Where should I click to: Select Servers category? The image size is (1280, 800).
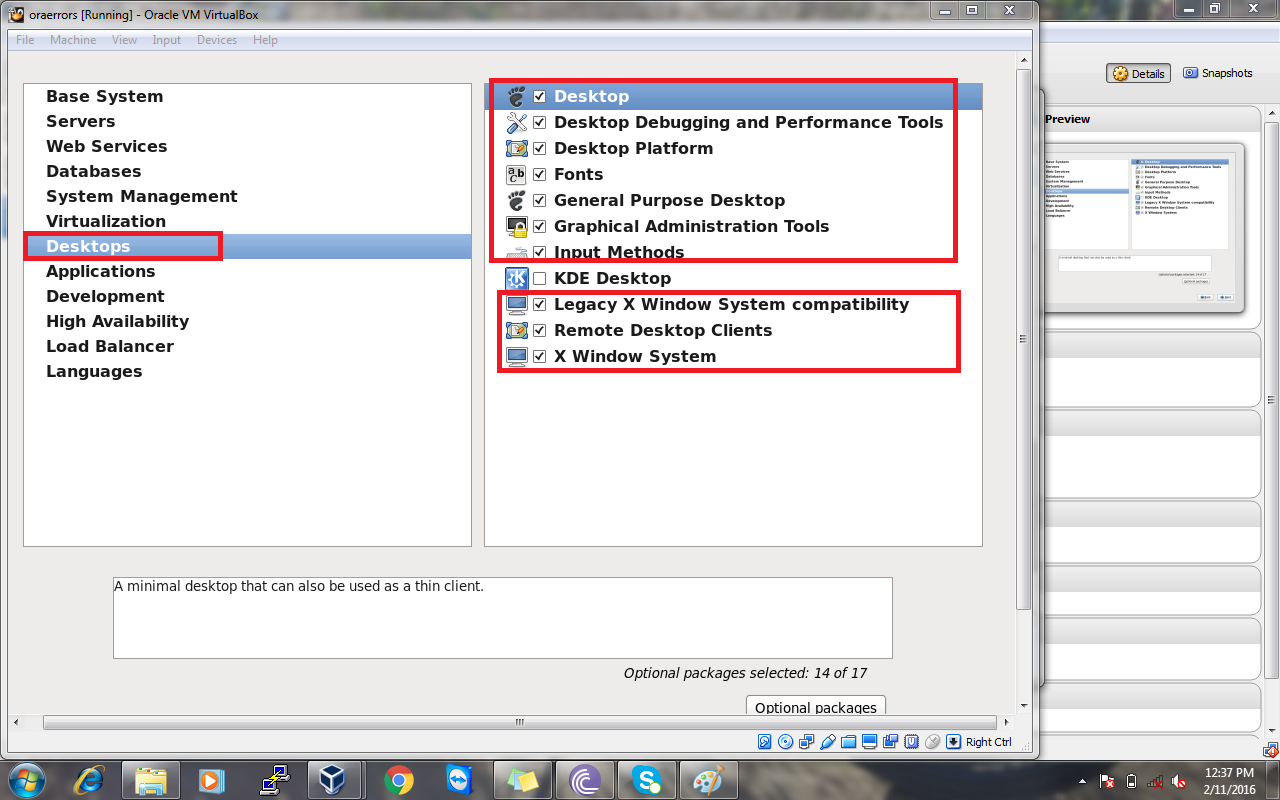(x=80, y=121)
